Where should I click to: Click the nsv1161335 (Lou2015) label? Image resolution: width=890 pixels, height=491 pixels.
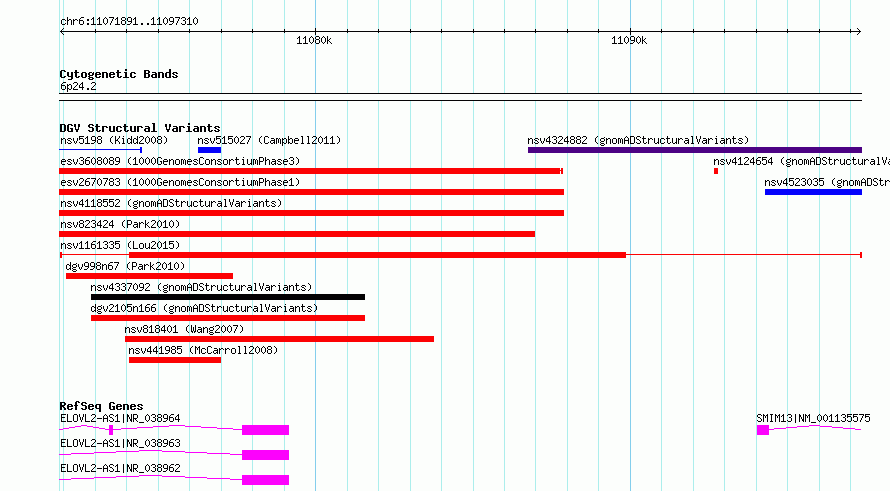pos(120,245)
